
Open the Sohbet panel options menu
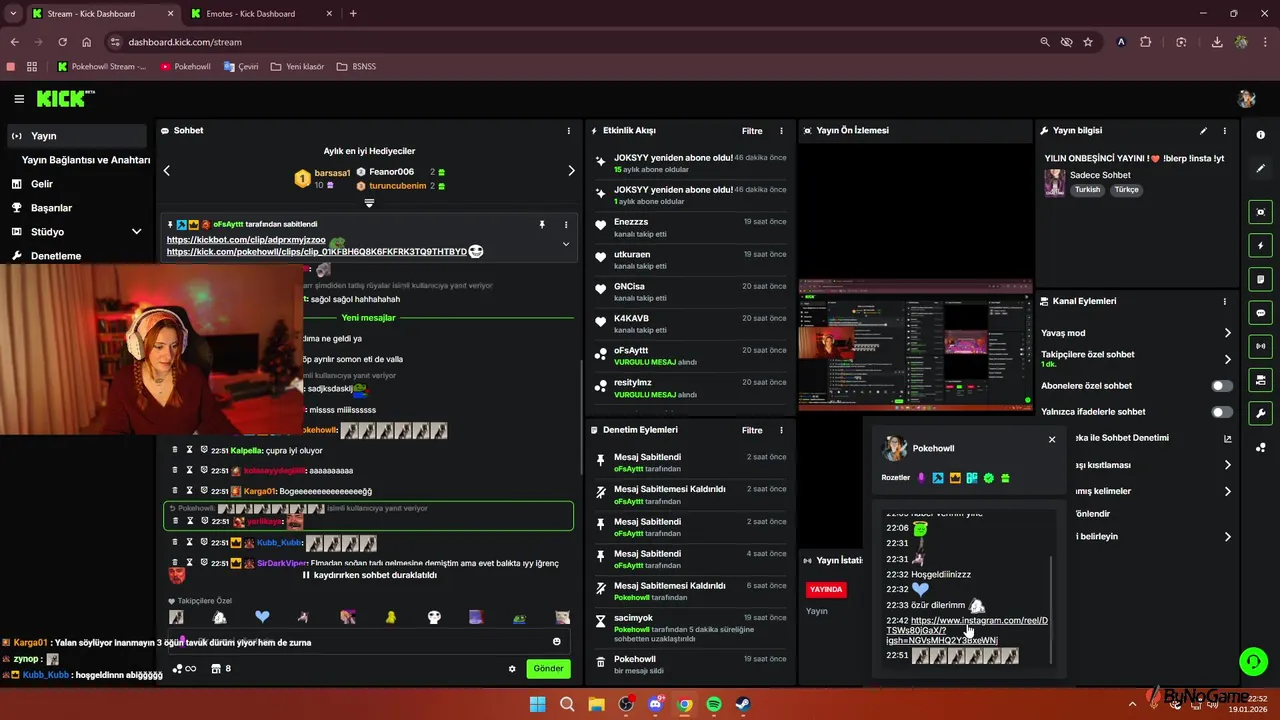[x=569, y=131]
